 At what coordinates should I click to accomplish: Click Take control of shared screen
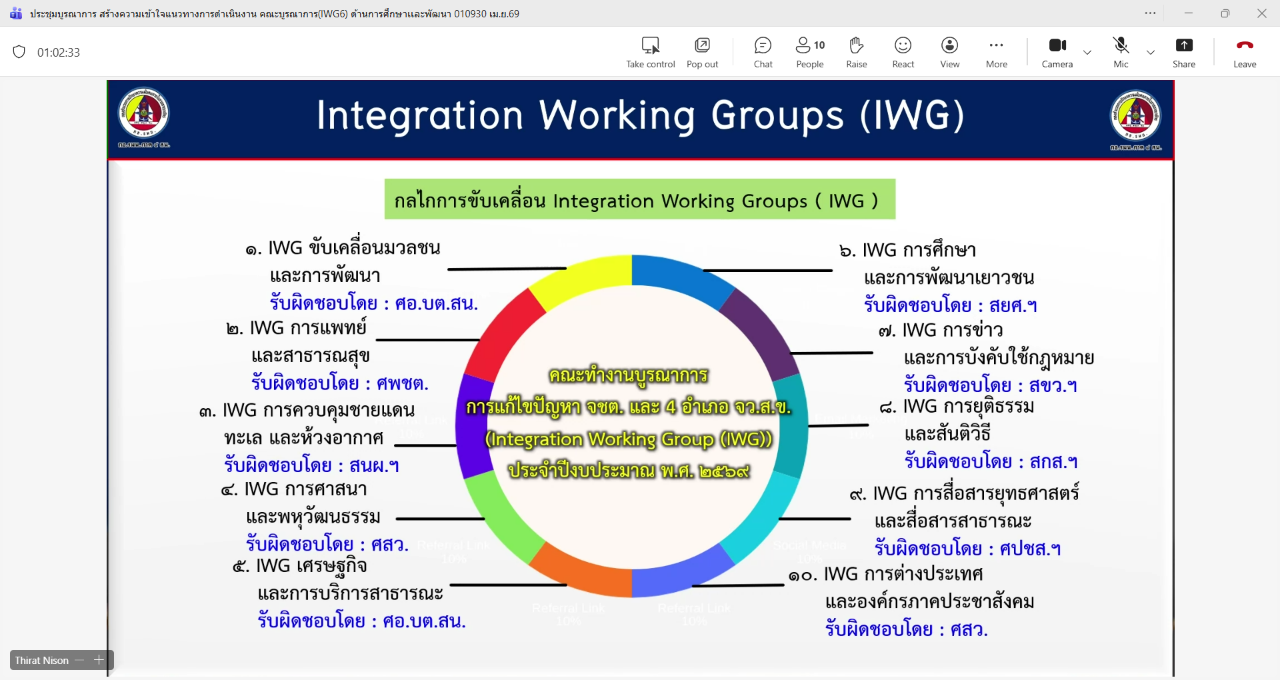pos(650,52)
